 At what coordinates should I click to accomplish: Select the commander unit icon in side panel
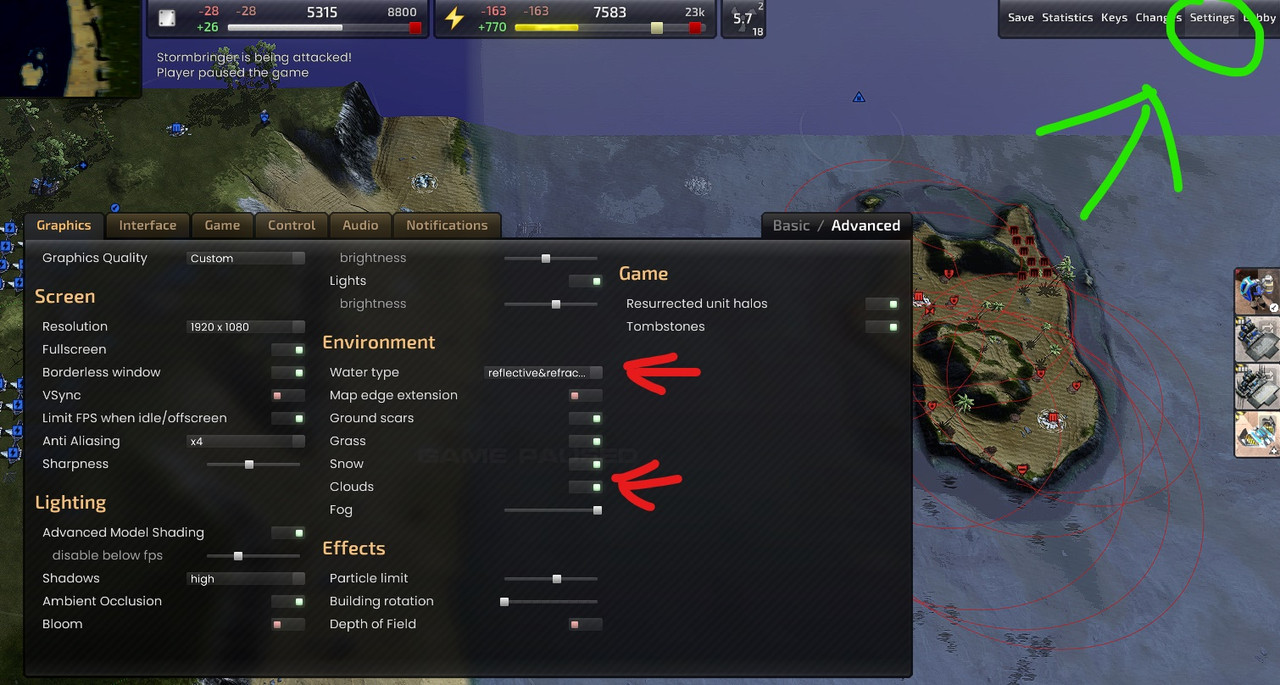click(x=1257, y=291)
